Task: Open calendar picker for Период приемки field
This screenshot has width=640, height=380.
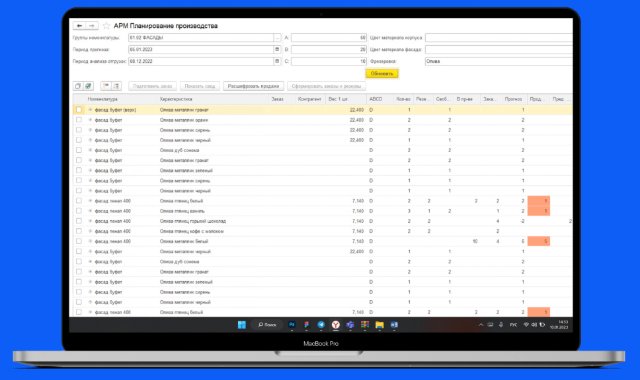Action: point(277,49)
